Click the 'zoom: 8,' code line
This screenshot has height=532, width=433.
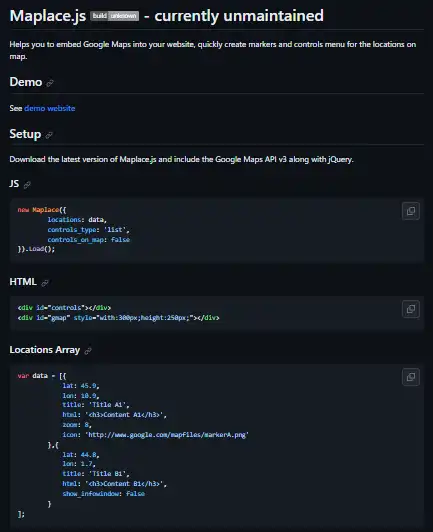77,425
